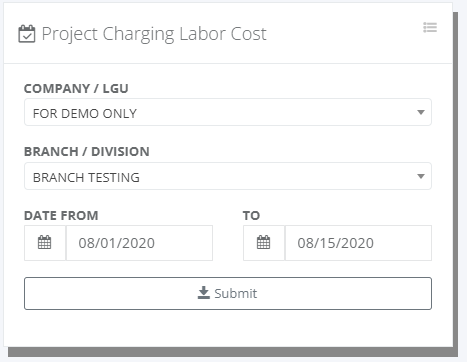Expand the Company / LGU dropdown arrow
The image size is (467, 362).
click(x=421, y=112)
